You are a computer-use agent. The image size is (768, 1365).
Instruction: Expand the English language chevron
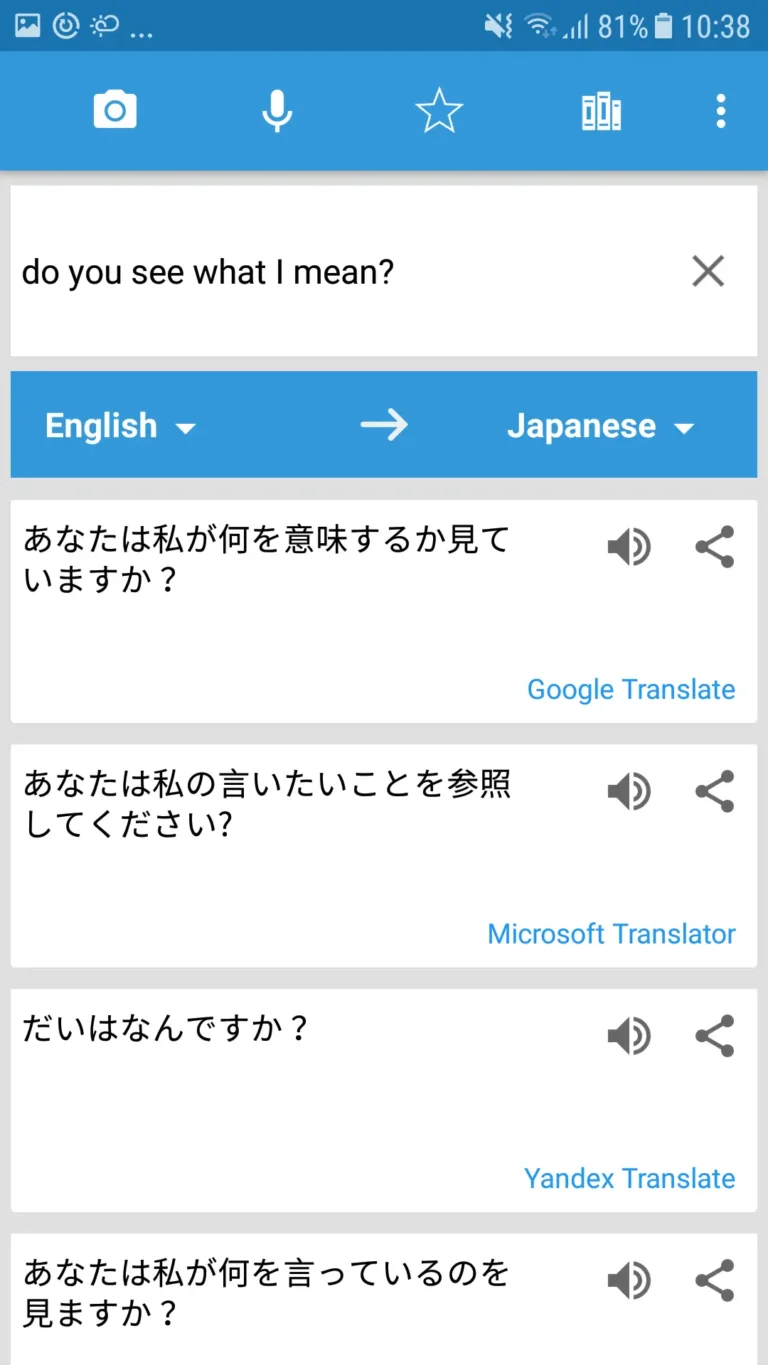click(x=186, y=427)
